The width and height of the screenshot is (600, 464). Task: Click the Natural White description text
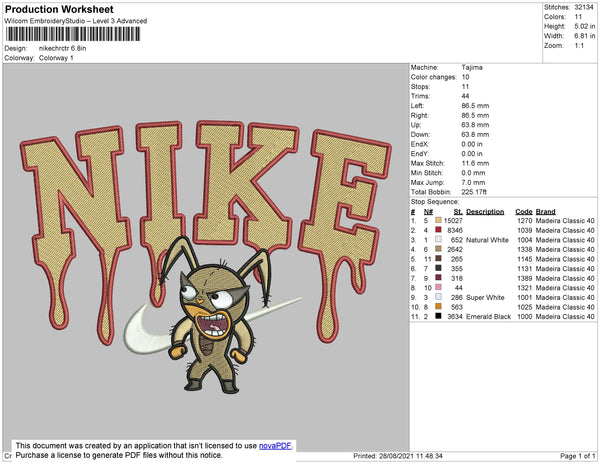[x=487, y=240]
